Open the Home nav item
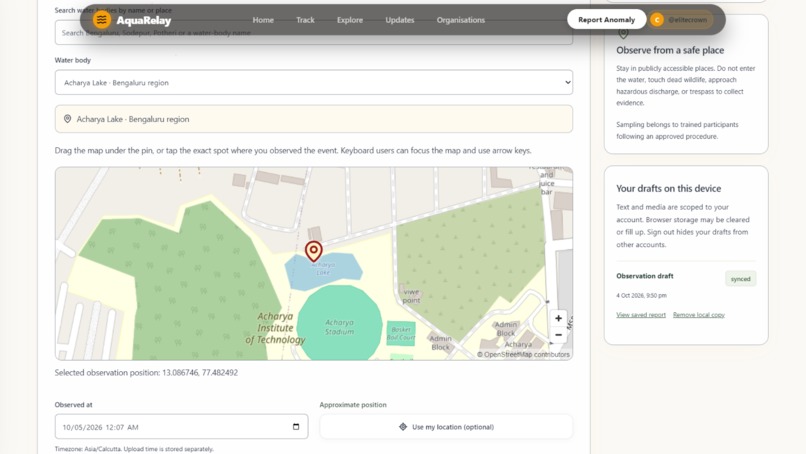This screenshot has width=806, height=454. pyautogui.click(x=263, y=20)
